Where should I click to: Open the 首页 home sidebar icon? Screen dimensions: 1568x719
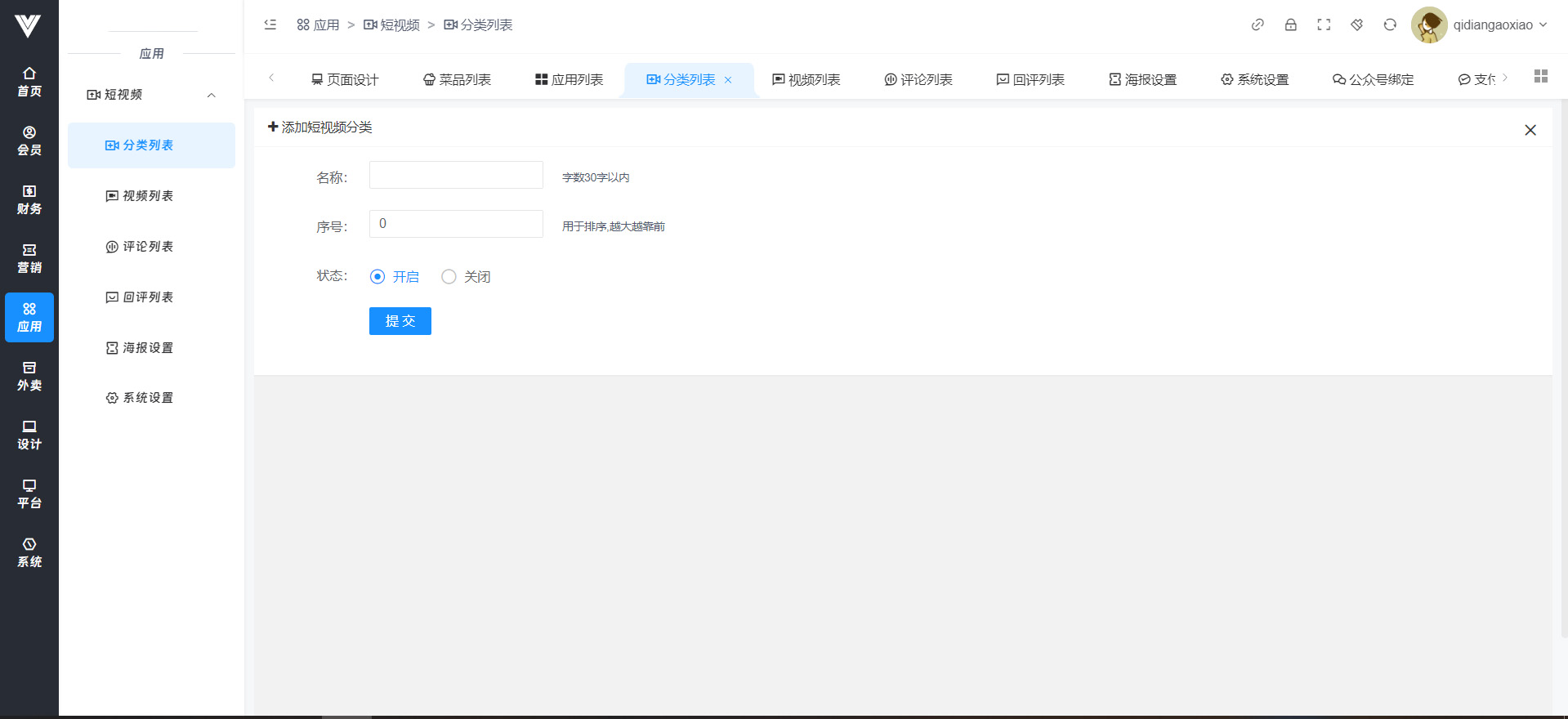[x=29, y=82]
